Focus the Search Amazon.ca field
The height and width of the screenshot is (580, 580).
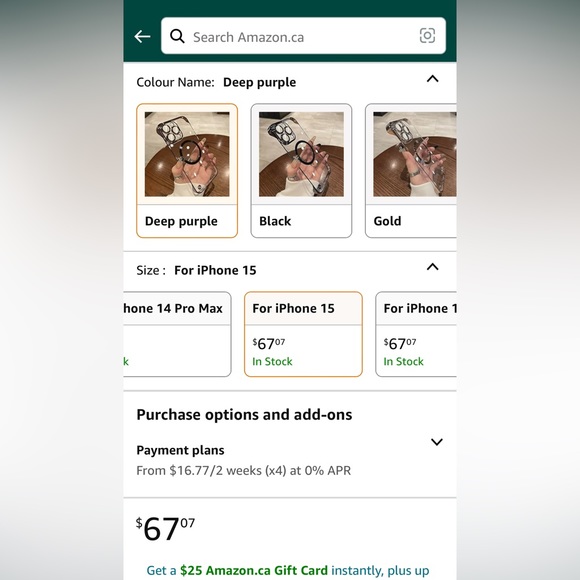click(303, 36)
